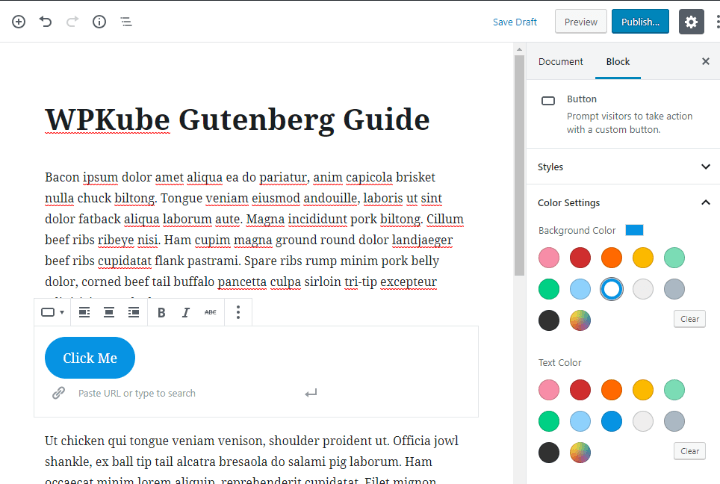Screen dimensions: 720x484
Task: Align the button right
Action: (x=134, y=312)
